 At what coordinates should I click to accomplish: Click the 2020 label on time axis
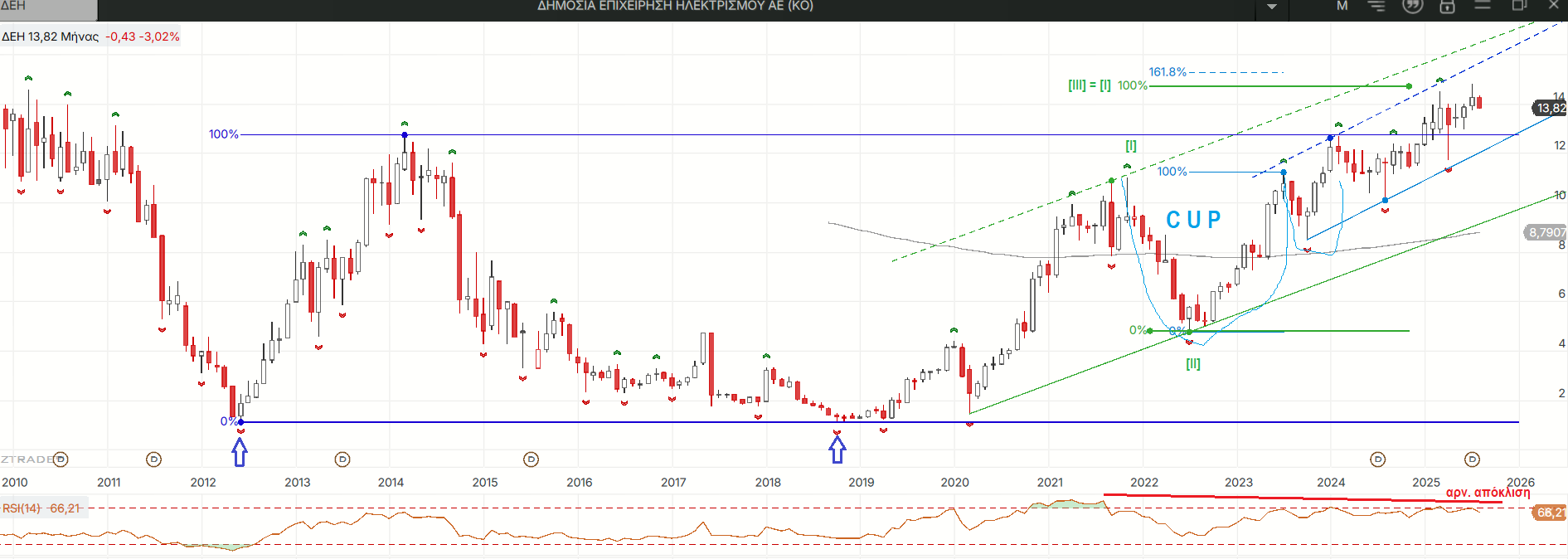(x=954, y=482)
